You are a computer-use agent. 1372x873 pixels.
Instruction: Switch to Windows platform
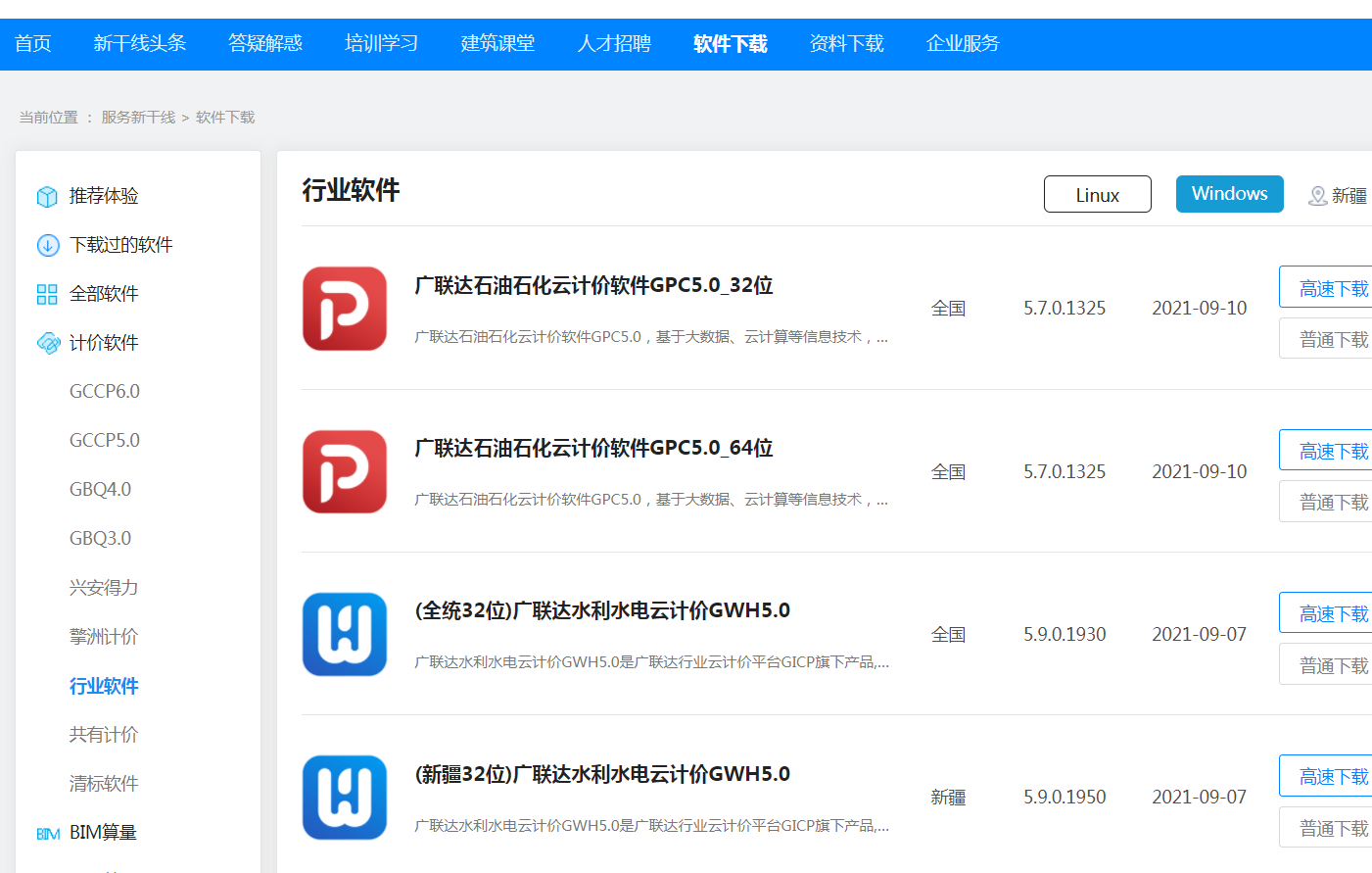[x=1230, y=194]
